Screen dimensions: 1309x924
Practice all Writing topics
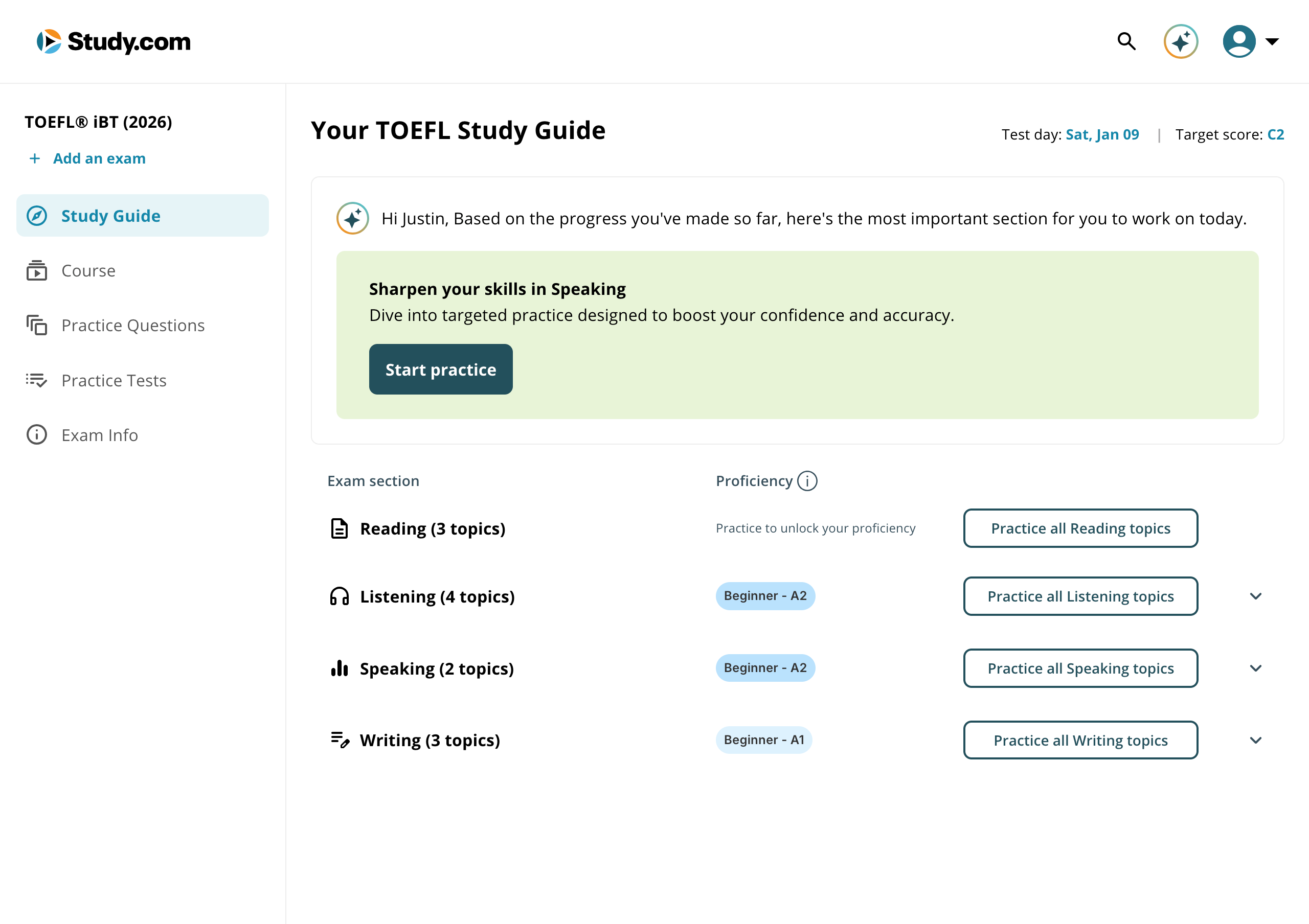click(x=1080, y=740)
